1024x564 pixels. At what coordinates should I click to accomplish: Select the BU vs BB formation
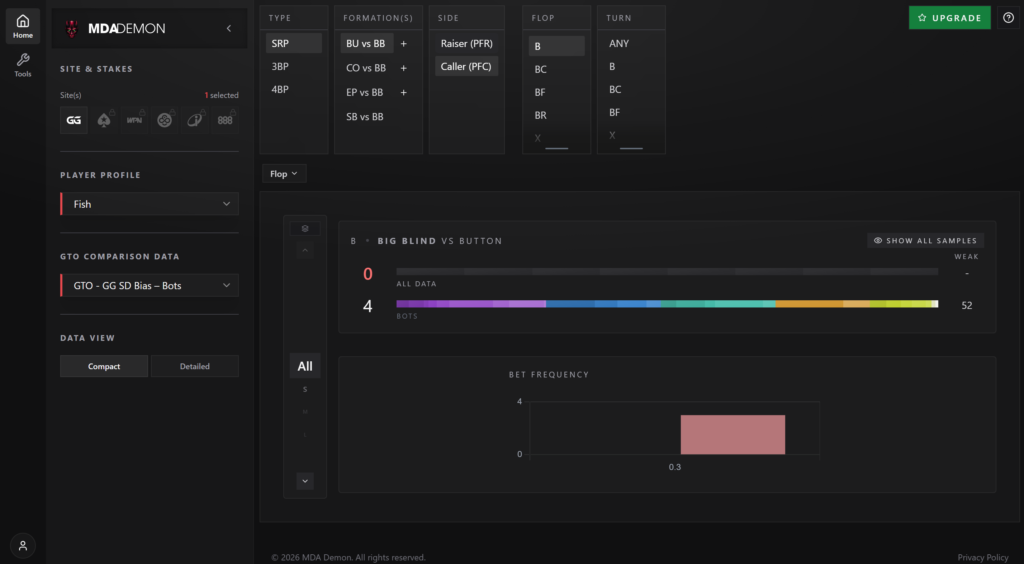point(366,44)
